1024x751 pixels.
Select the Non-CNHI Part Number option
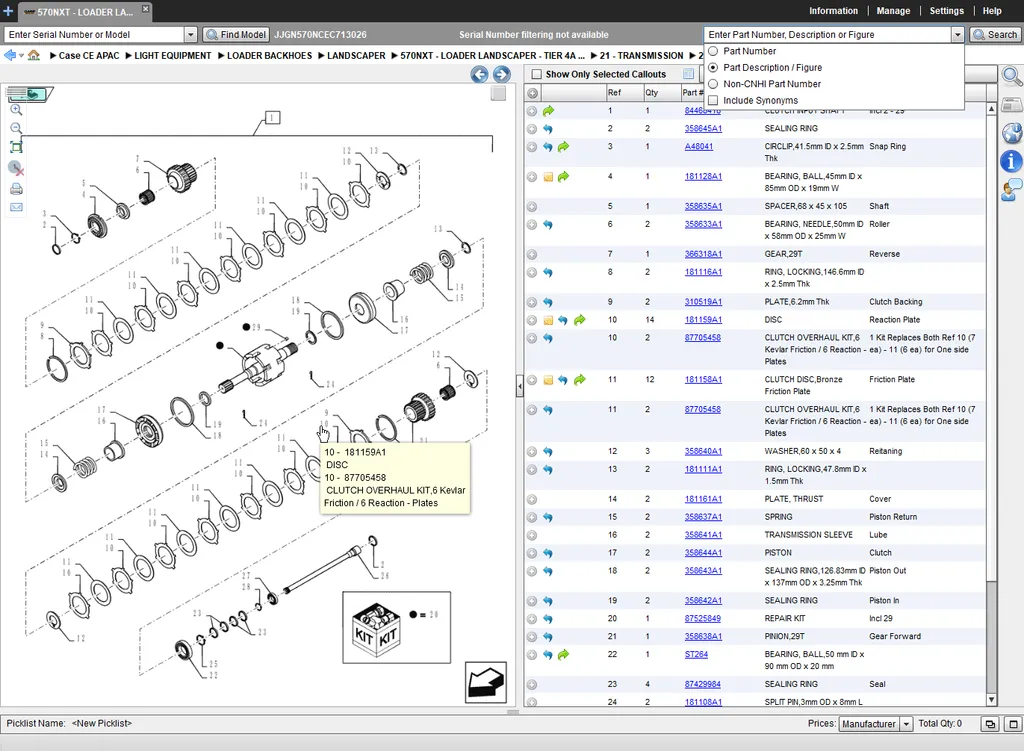point(713,84)
